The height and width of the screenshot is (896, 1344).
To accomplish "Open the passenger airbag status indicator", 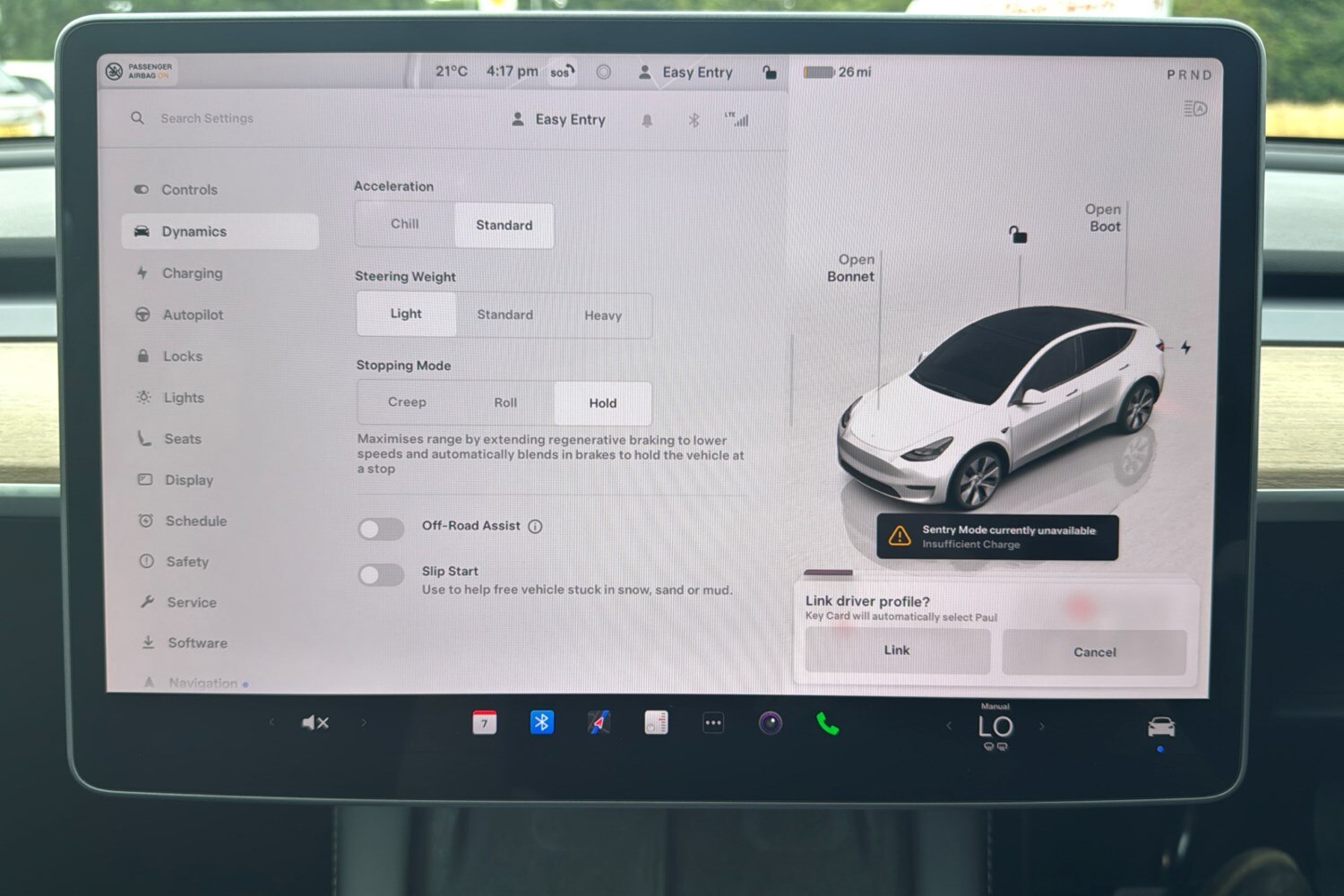I will pos(140,71).
